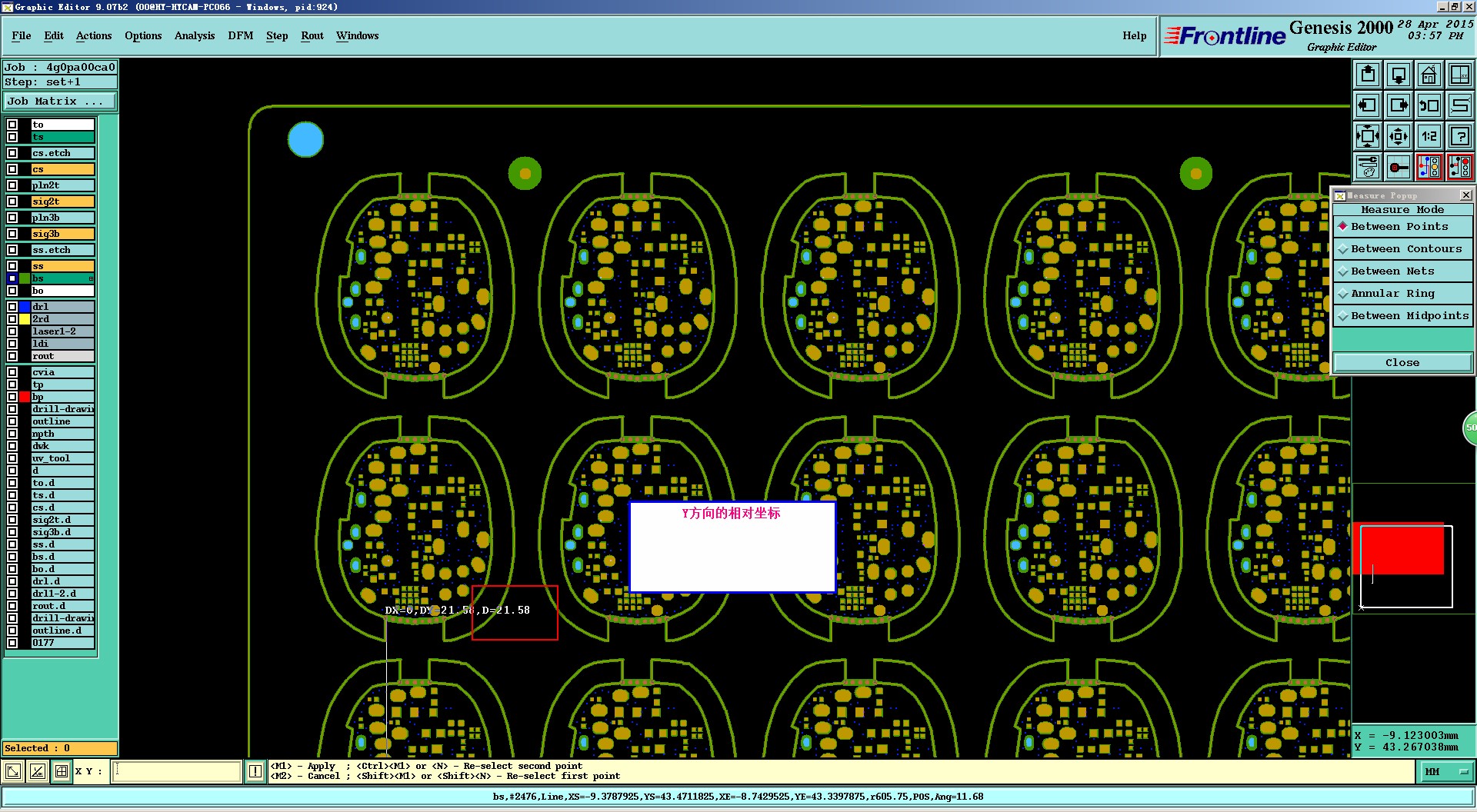The width and height of the screenshot is (1477, 812).
Task: Open the Analysis menu
Action: [195, 36]
